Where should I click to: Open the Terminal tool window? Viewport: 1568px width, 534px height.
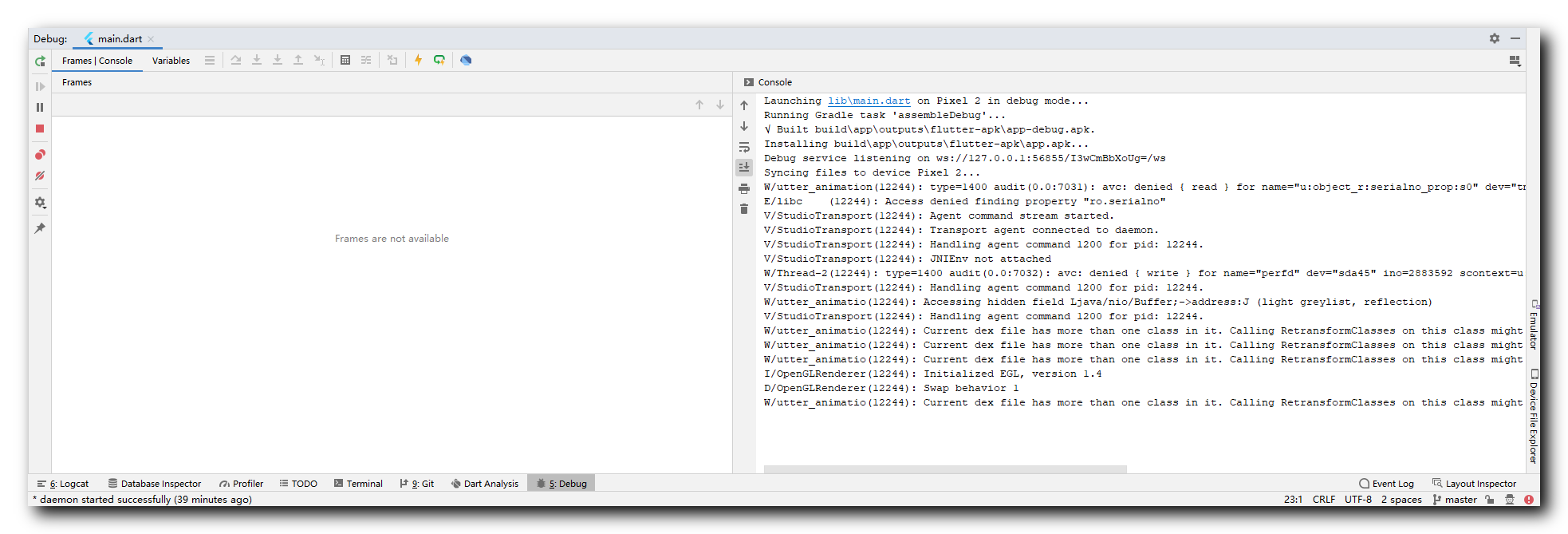point(358,484)
